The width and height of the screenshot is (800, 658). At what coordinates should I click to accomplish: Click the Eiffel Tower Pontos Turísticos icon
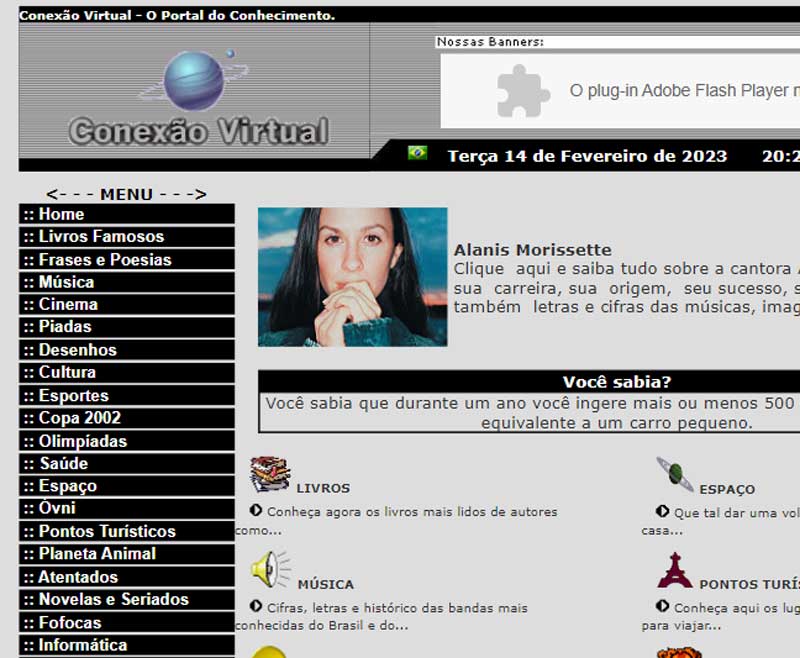pyautogui.click(x=675, y=570)
